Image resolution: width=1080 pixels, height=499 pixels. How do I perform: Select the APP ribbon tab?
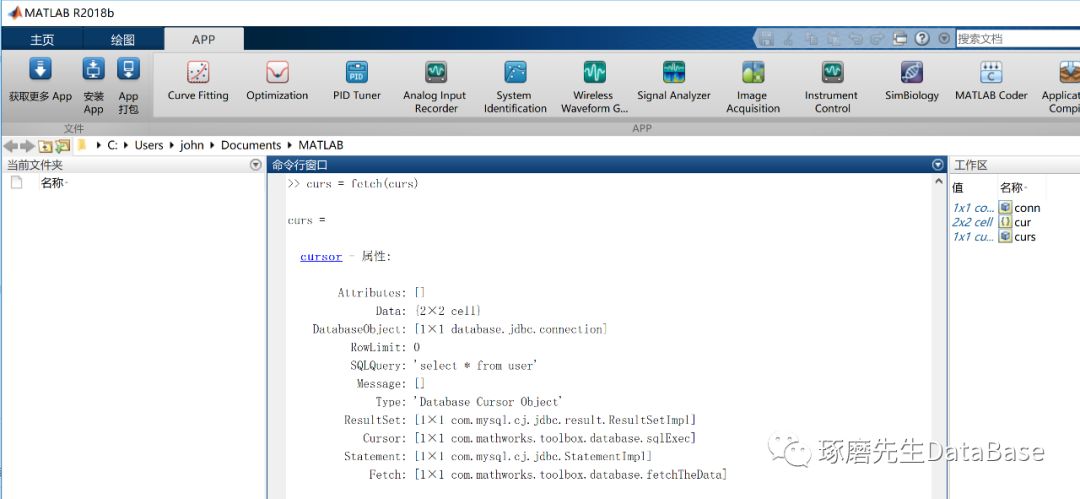(x=204, y=39)
